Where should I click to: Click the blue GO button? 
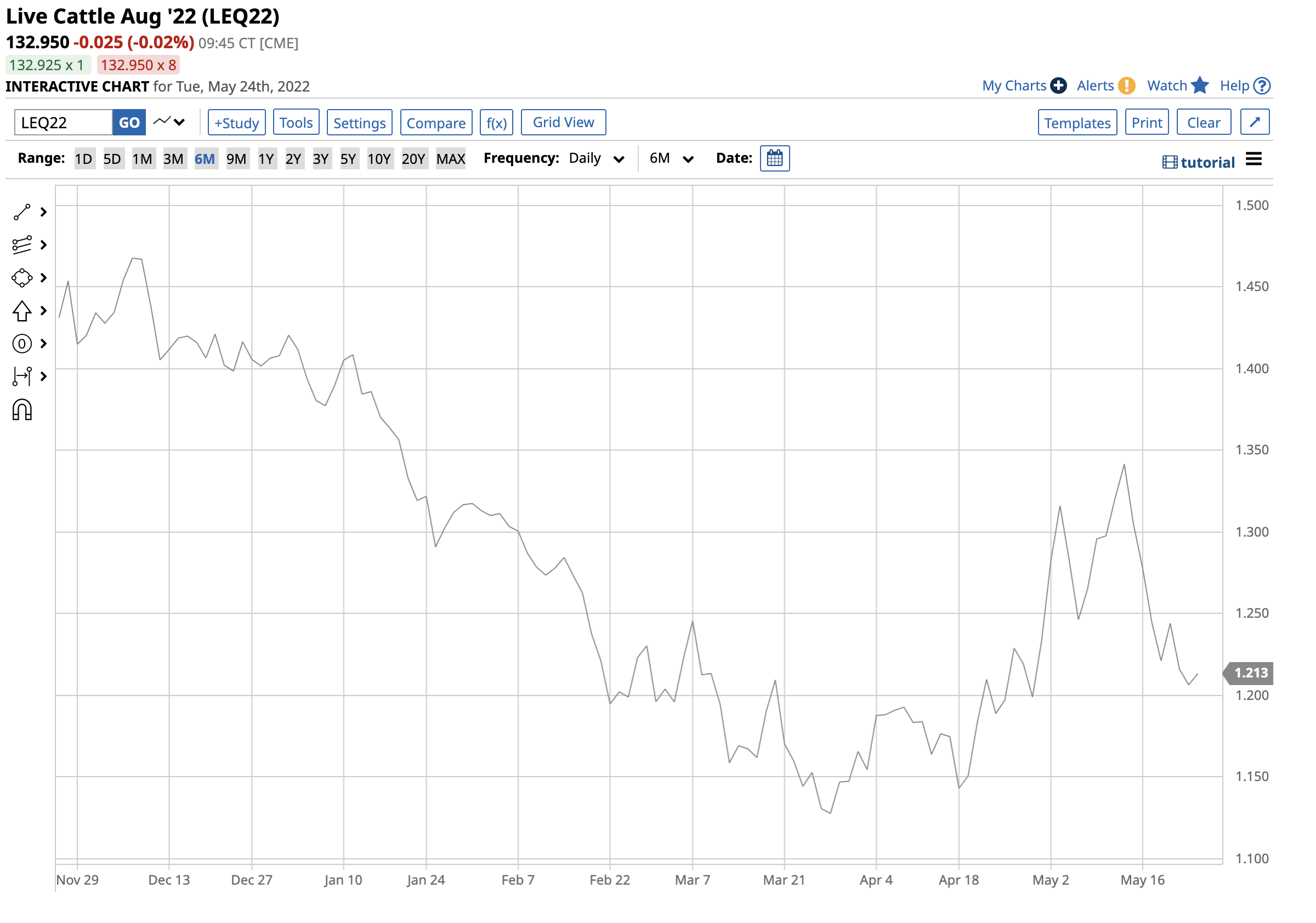[129, 123]
